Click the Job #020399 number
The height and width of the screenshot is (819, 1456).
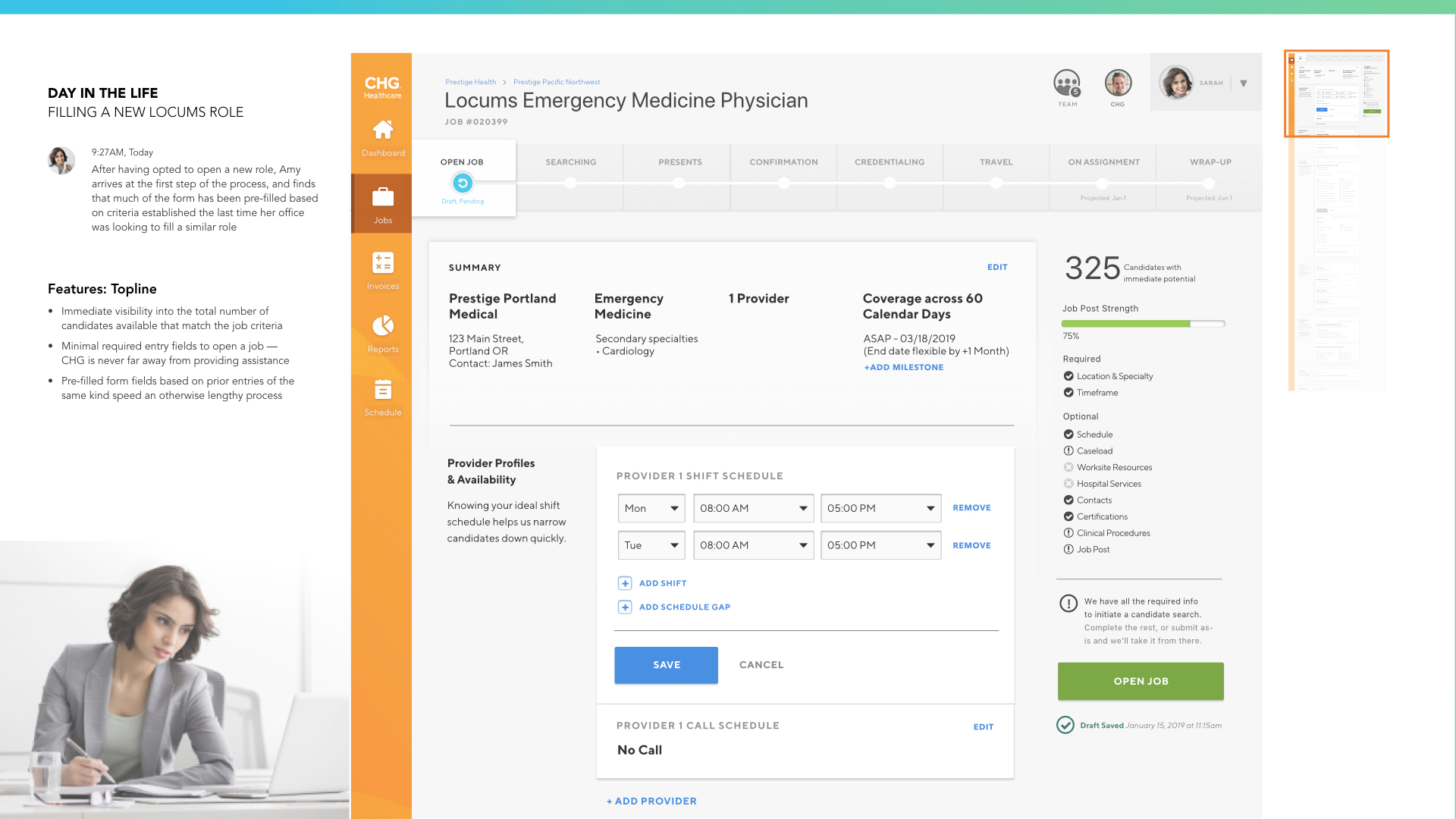pos(476,121)
